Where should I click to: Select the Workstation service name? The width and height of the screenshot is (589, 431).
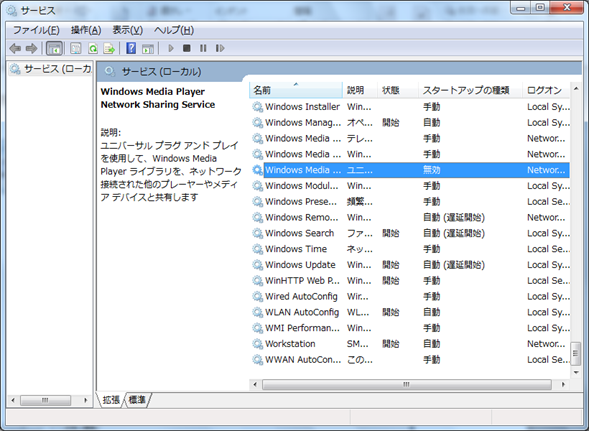pos(290,343)
